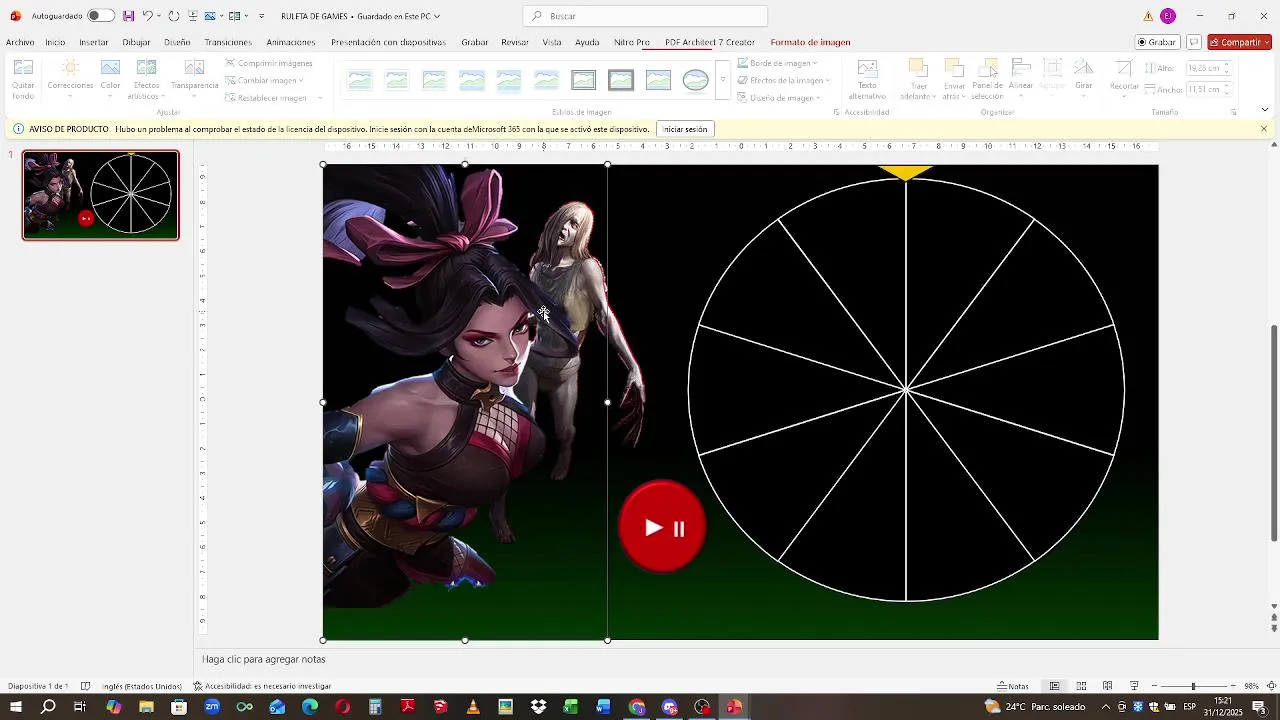Select slide 1 thumbnail in the panel
Screen dimensions: 1280x720
coord(101,195)
